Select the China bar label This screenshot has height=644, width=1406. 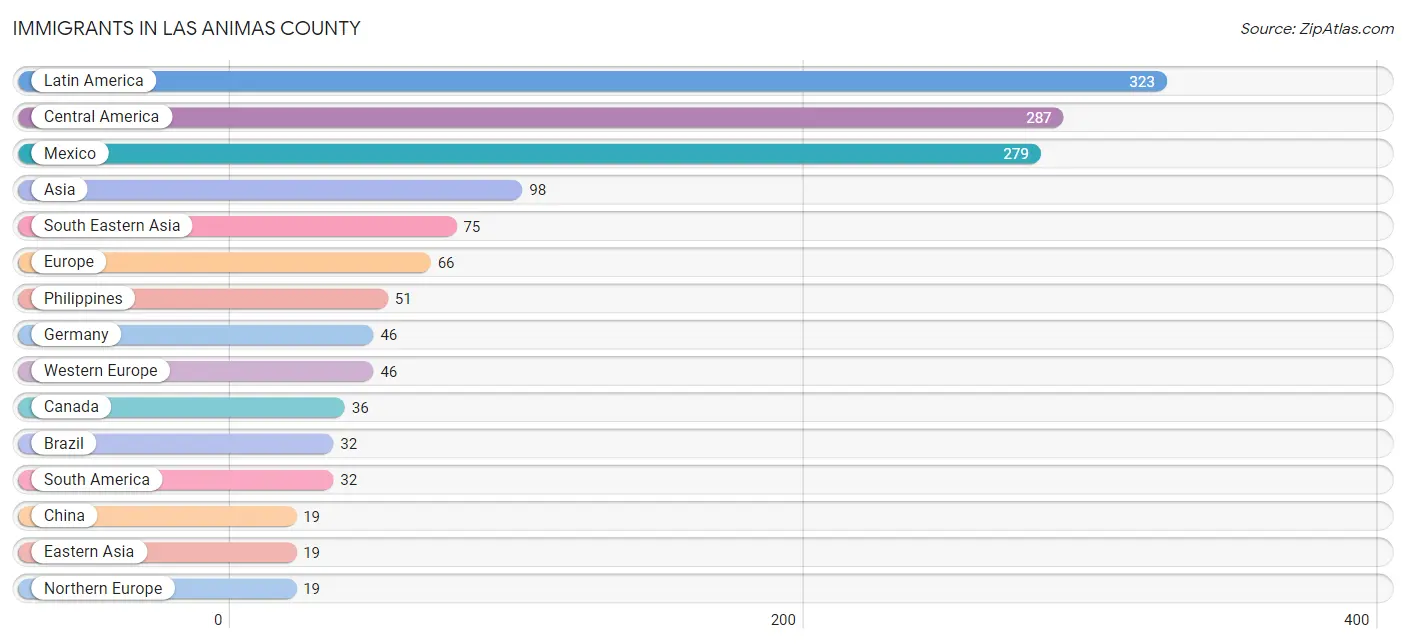pyautogui.click(x=64, y=516)
